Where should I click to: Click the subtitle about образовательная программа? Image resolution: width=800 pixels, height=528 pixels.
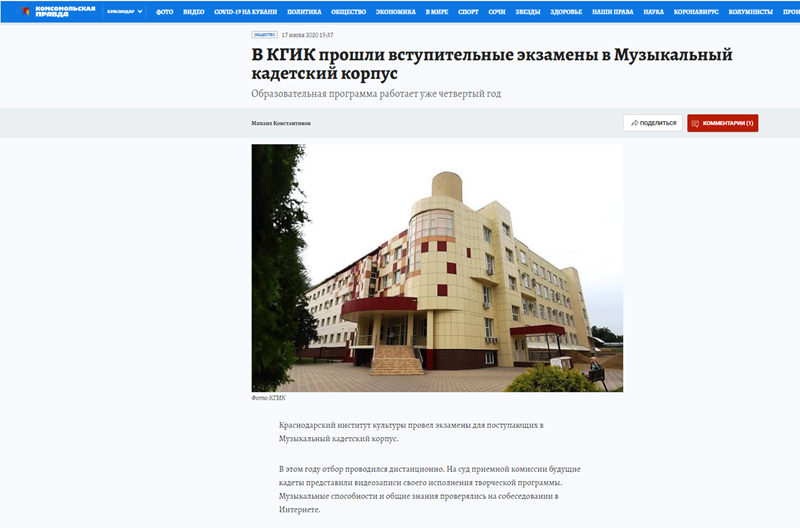[376, 94]
